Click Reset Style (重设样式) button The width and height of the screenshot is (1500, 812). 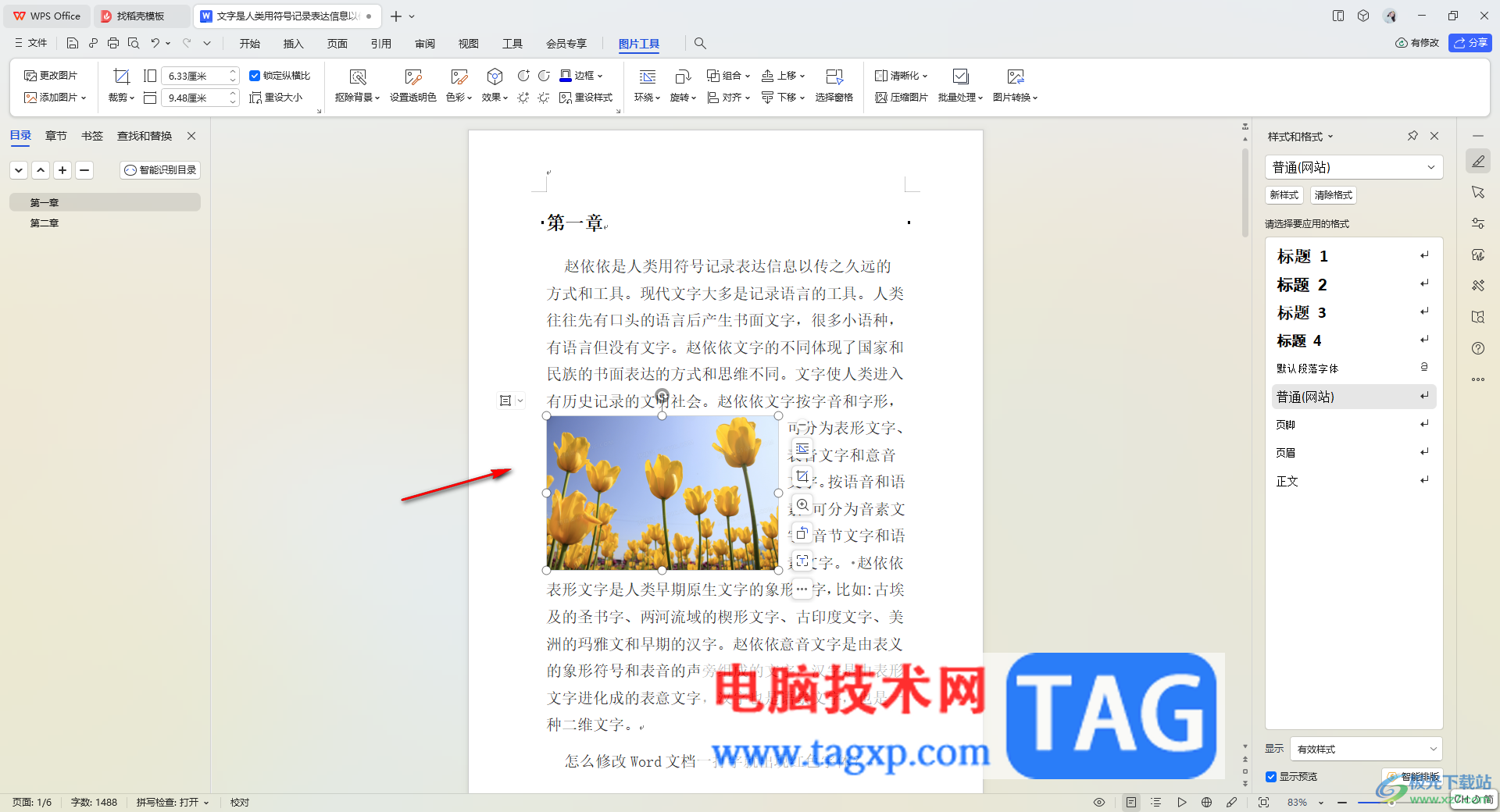pyautogui.click(x=586, y=98)
